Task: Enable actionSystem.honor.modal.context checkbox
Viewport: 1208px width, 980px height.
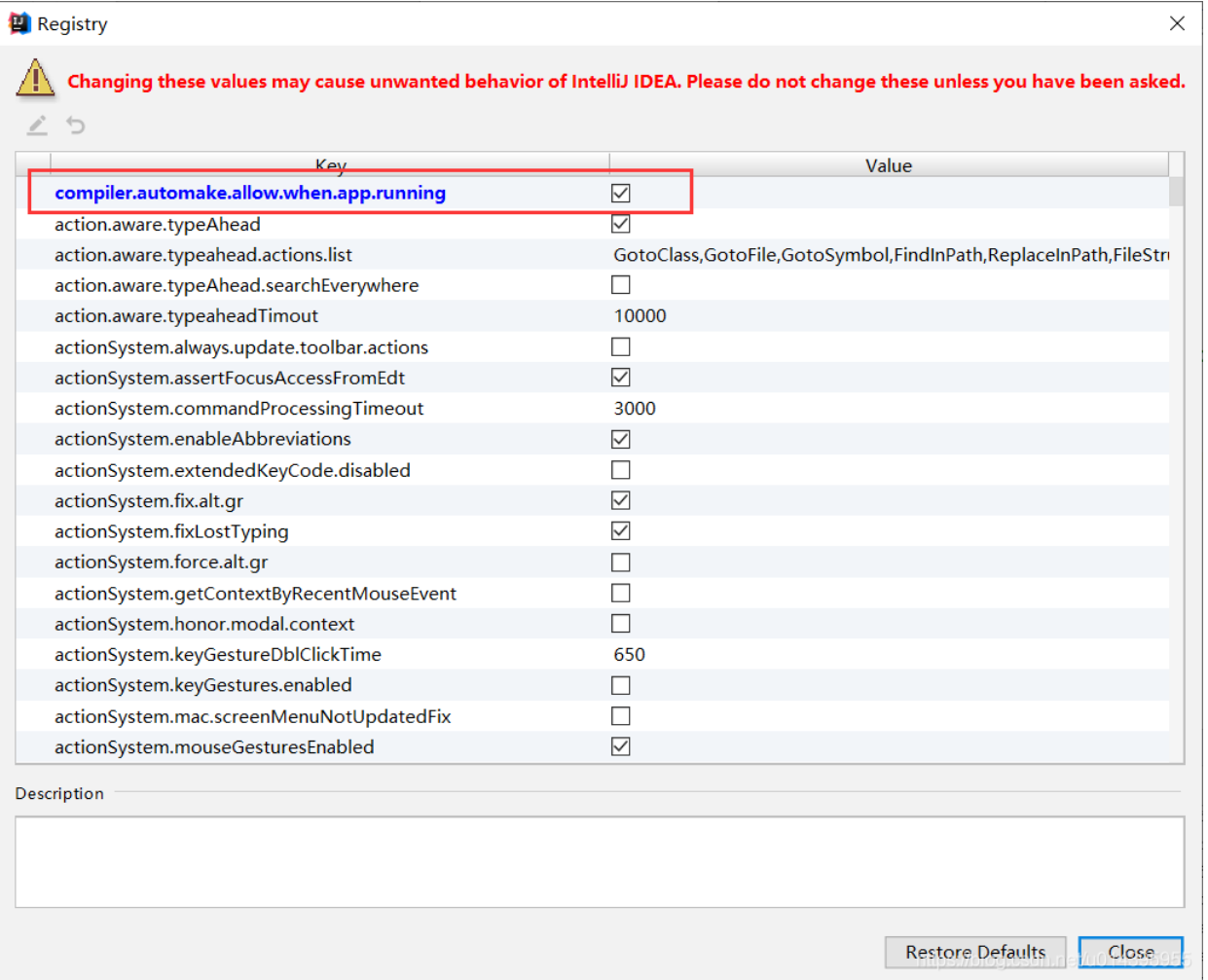Action: [621, 624]
